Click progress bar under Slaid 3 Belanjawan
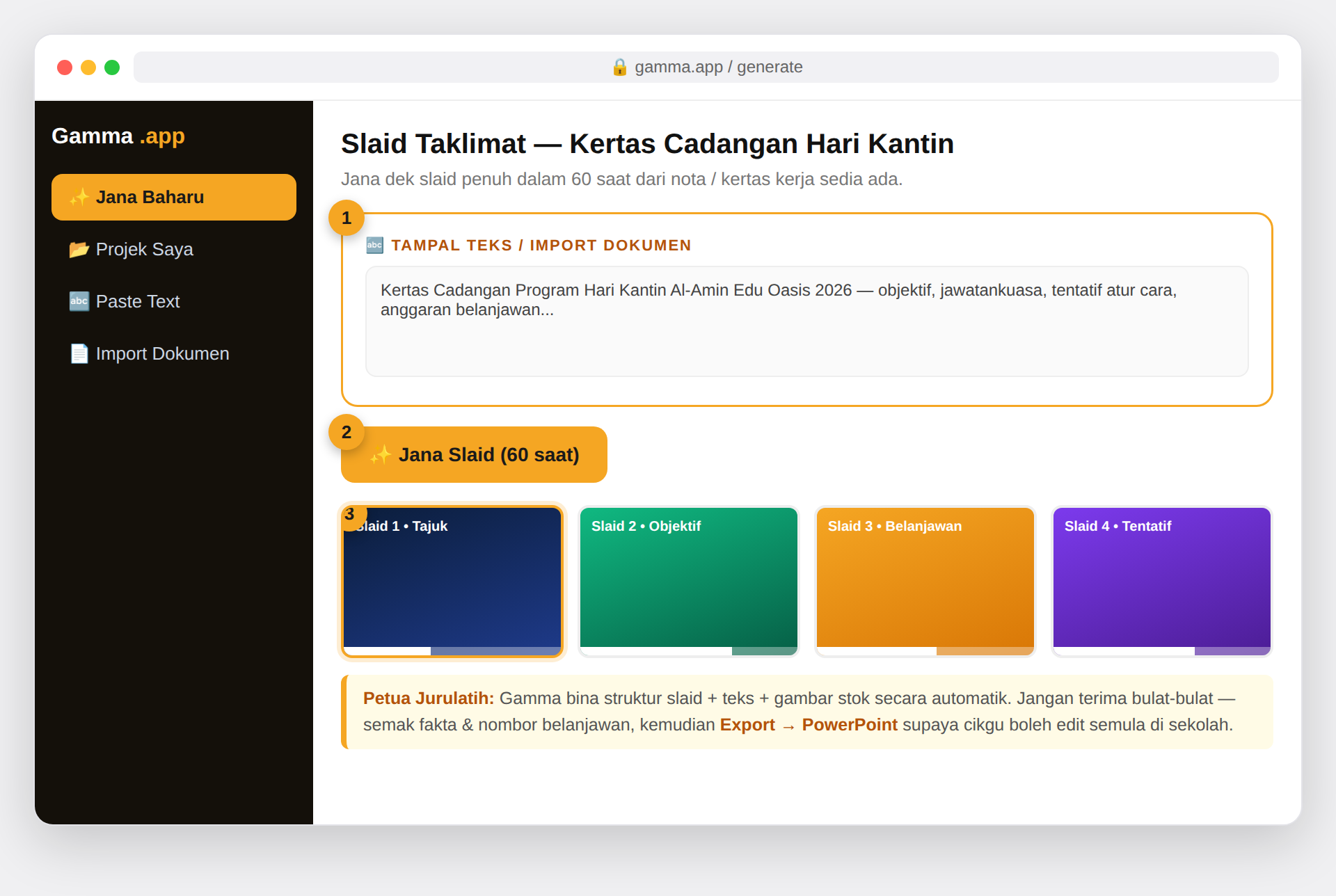1336x896 pixels. 925,651
